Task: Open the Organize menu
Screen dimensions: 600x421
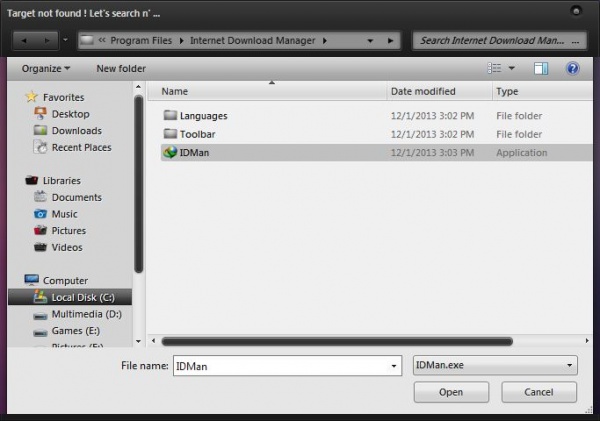Action: point(46,69)
